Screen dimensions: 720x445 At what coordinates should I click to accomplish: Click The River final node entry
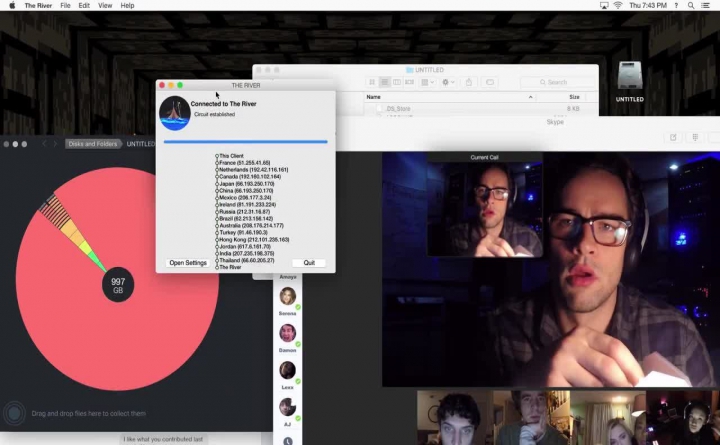(229, 267)
